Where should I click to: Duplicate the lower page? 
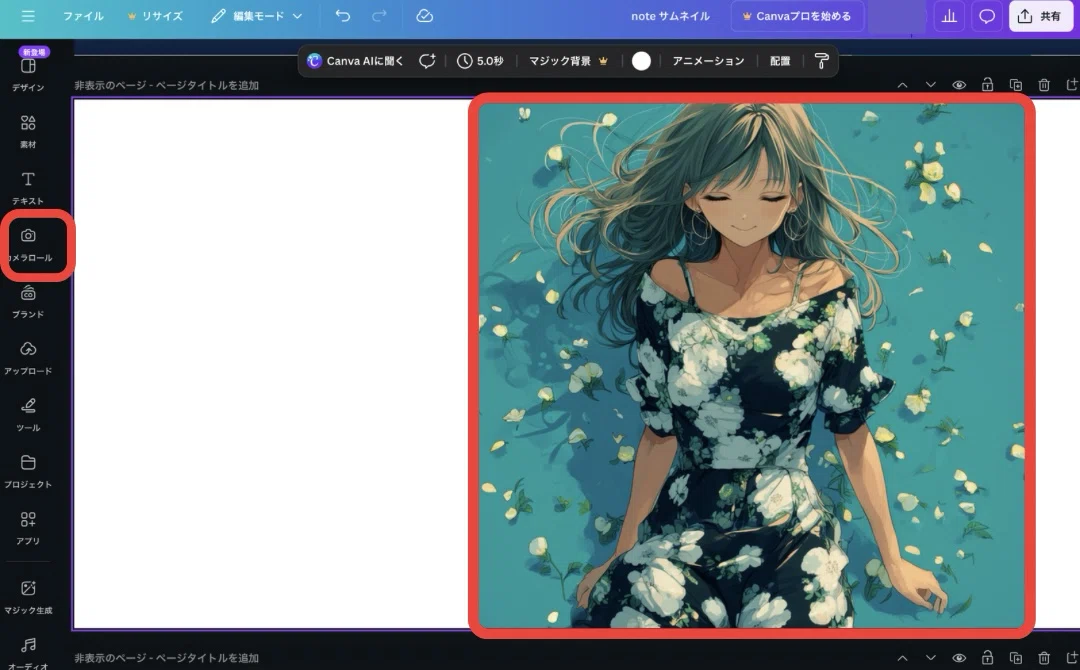[x=1015, y=658]
